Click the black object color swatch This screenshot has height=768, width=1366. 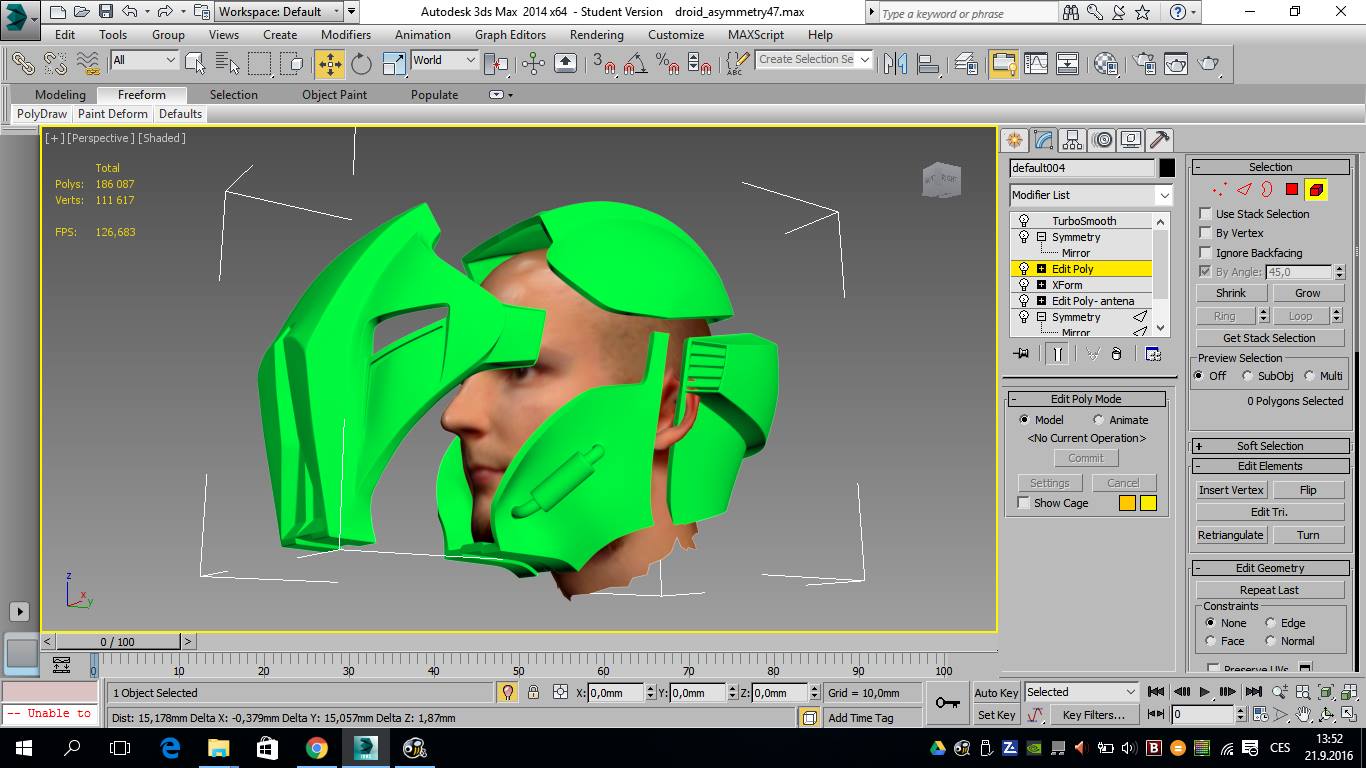tap(1167, 168)
